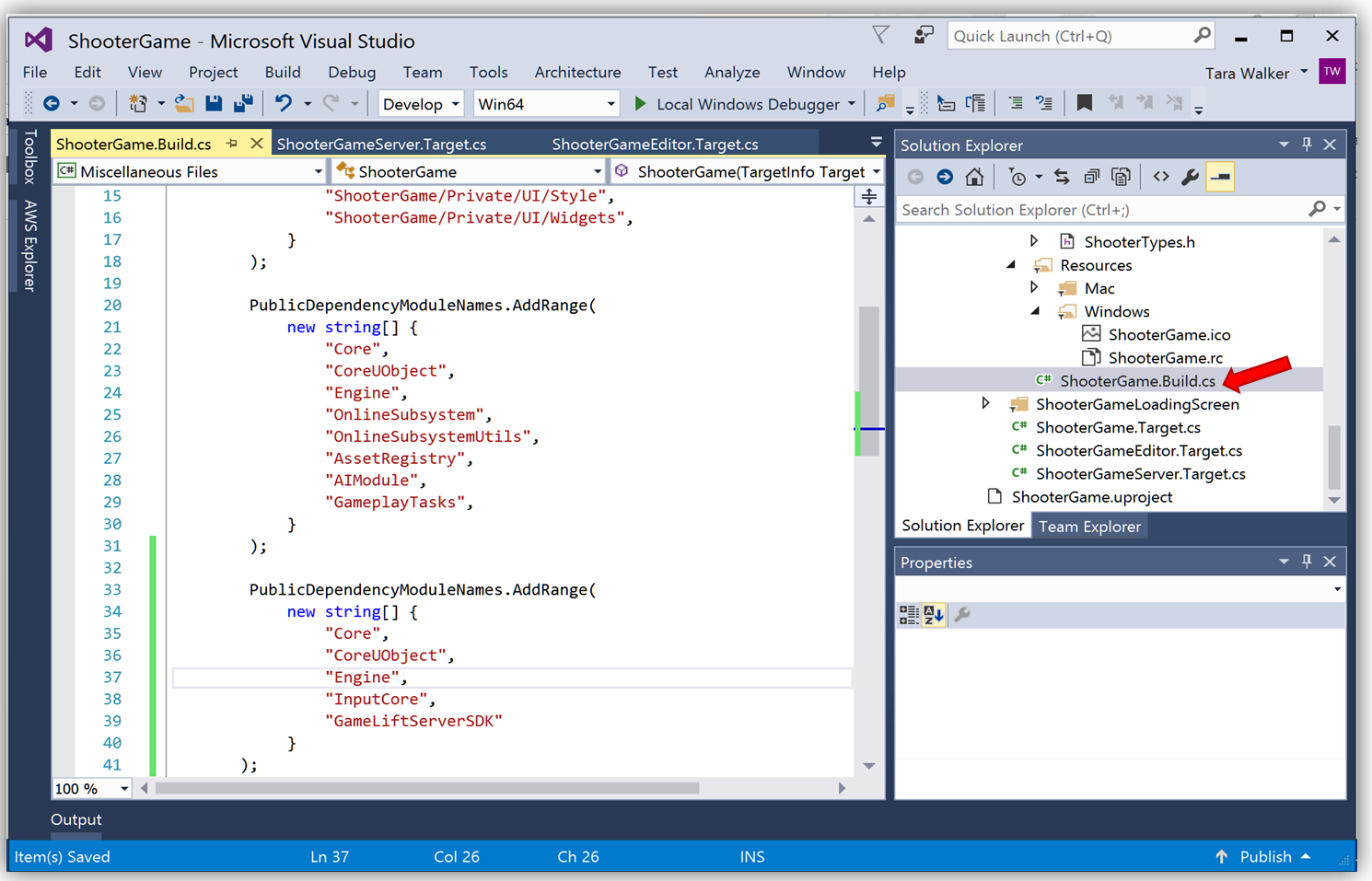
Task: Click the Home icon in Solution Explorer
Action: coord(974,177)
